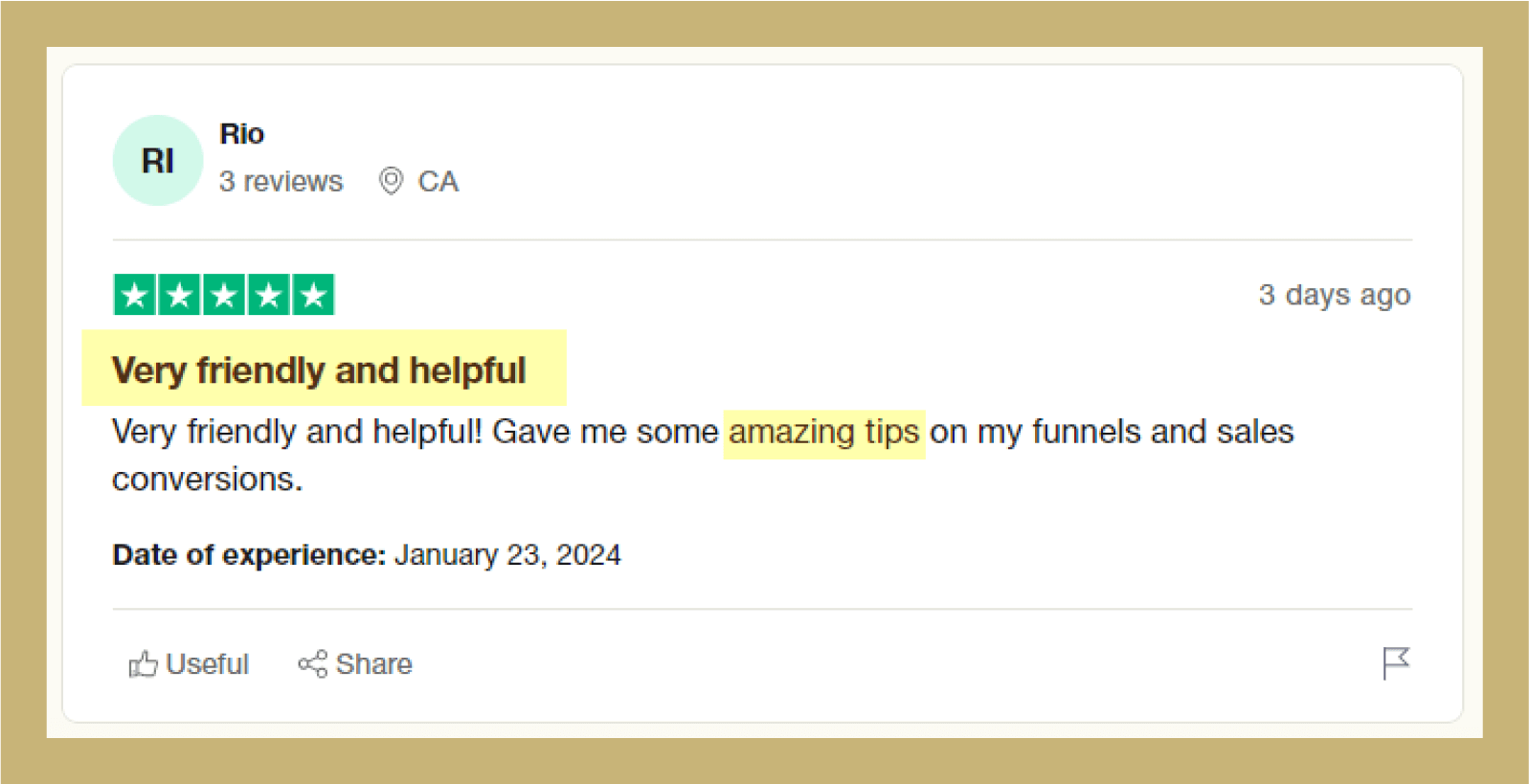
Task: Click the Share network icon
Action: (x=312, y=663)
